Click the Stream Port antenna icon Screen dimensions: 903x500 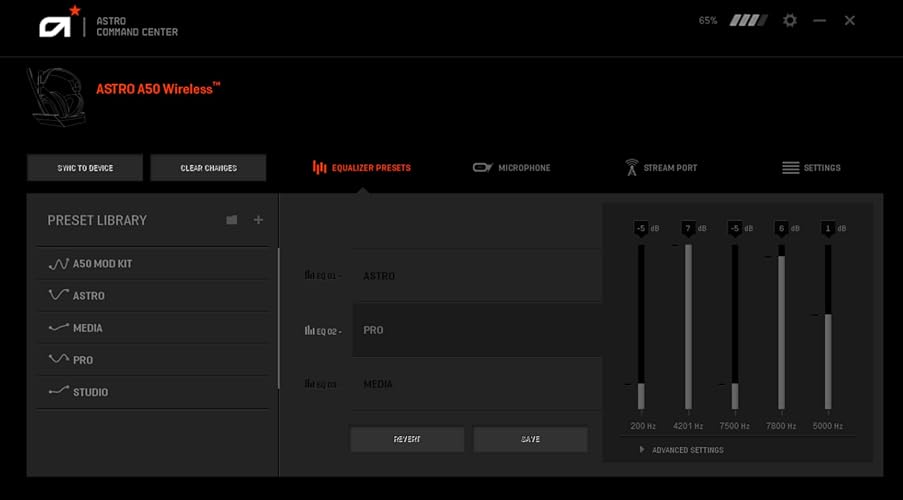click(632, 168)
